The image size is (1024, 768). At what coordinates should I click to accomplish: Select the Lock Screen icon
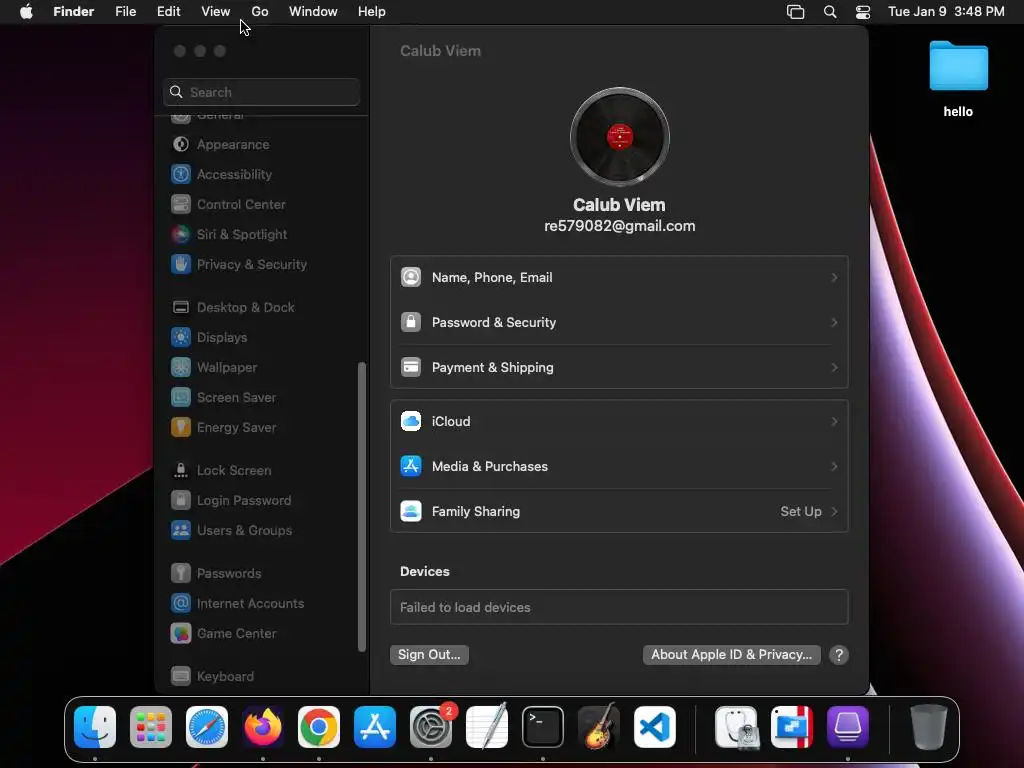[x=181, y=471]
